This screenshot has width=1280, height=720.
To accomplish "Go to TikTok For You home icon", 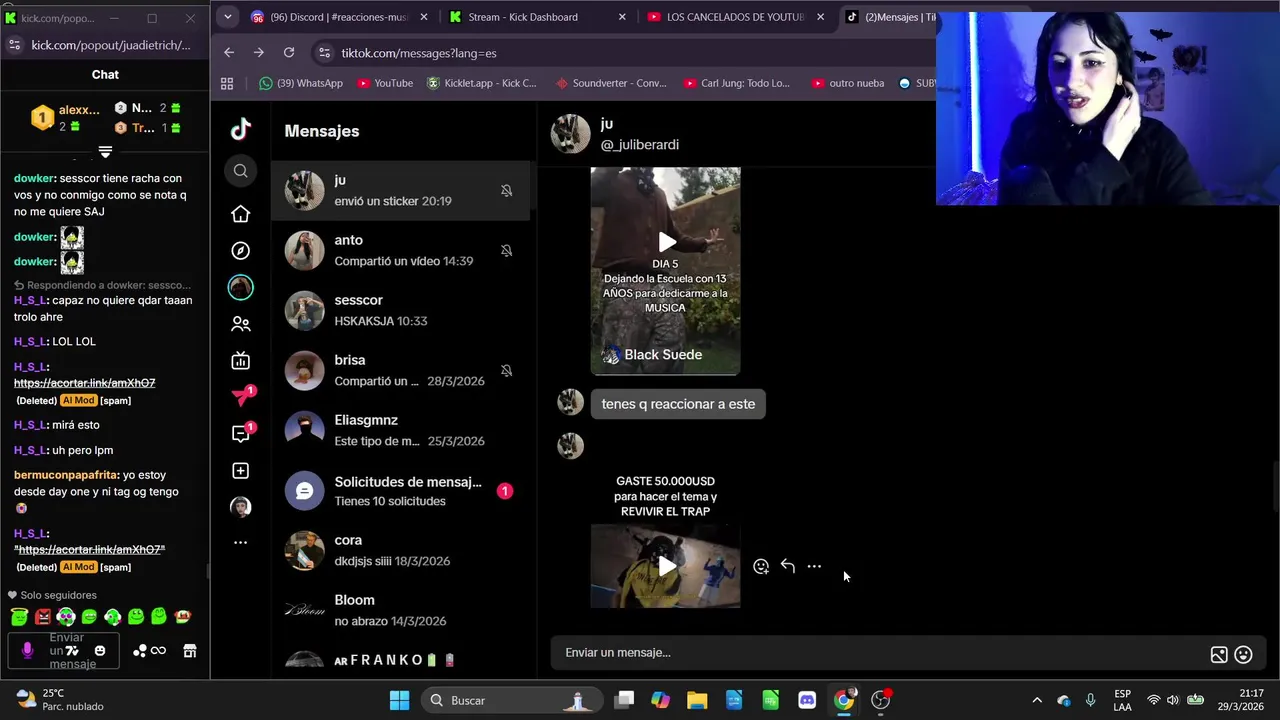I will 241,214.
